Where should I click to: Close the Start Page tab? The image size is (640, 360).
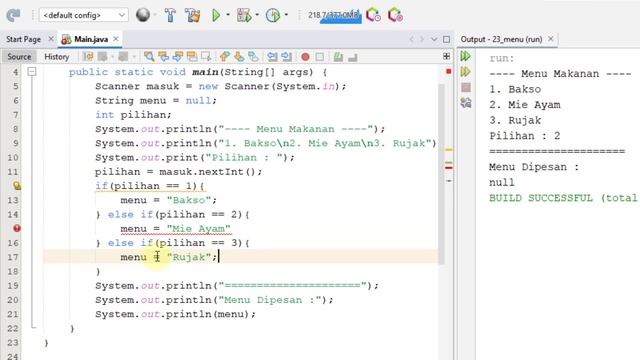(51, 39)
